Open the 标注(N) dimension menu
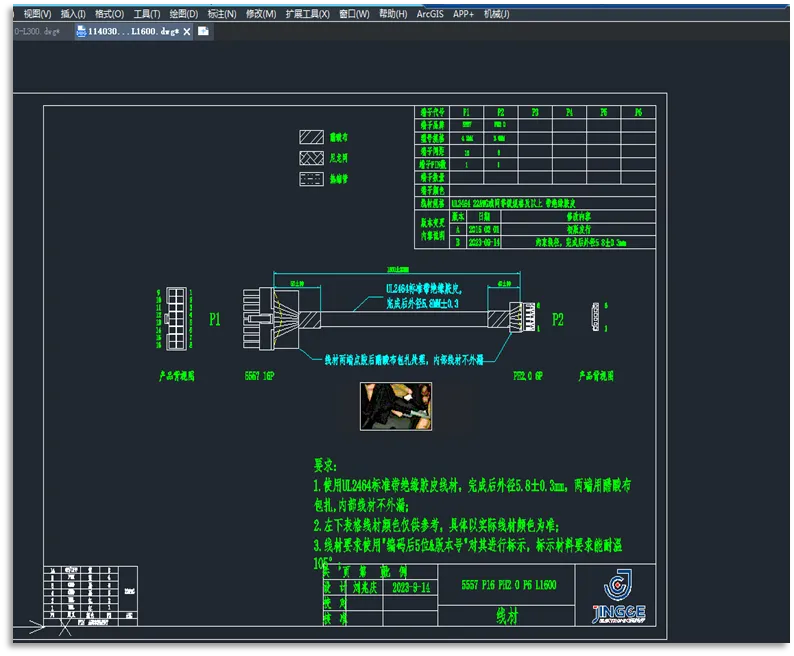The height and width of the screenshot is (656, 794). pos(222,14)
